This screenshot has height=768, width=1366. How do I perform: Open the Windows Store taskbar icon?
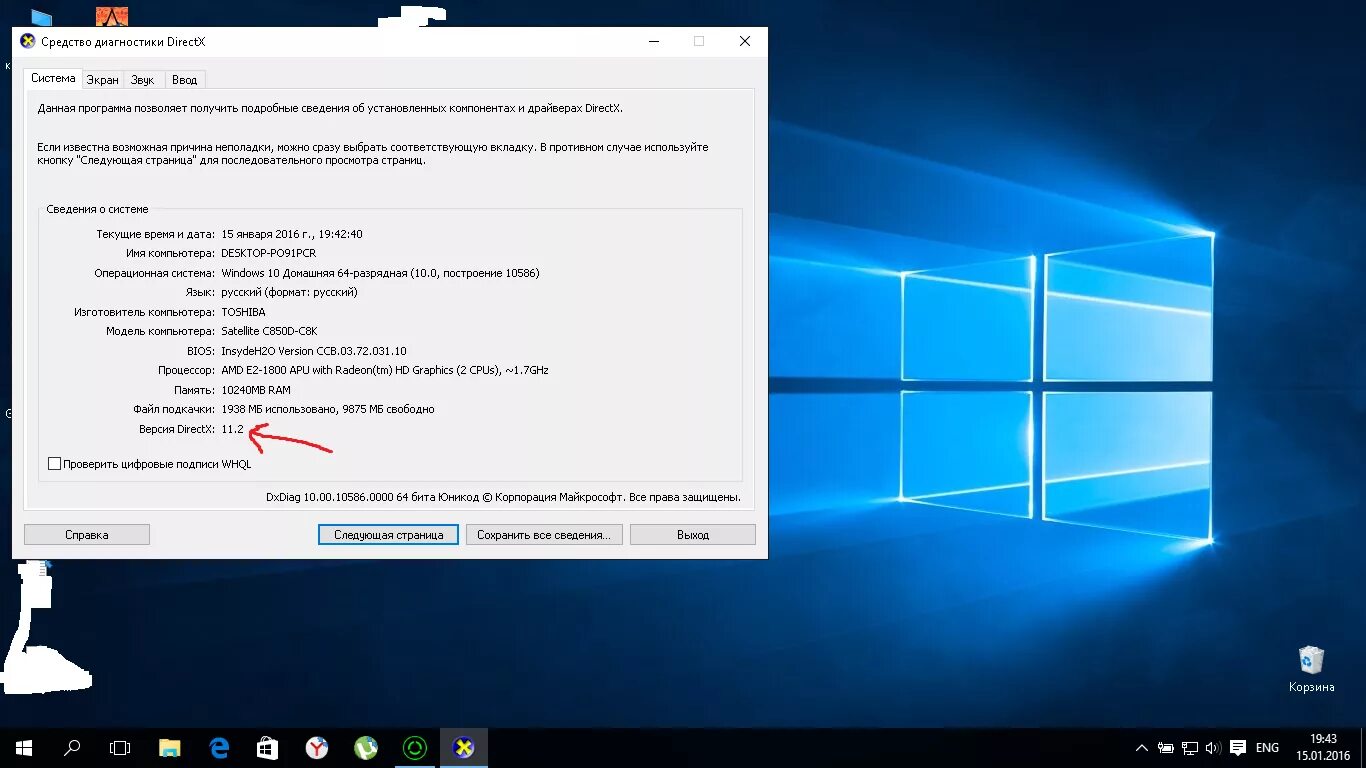(x=267, y=747)
